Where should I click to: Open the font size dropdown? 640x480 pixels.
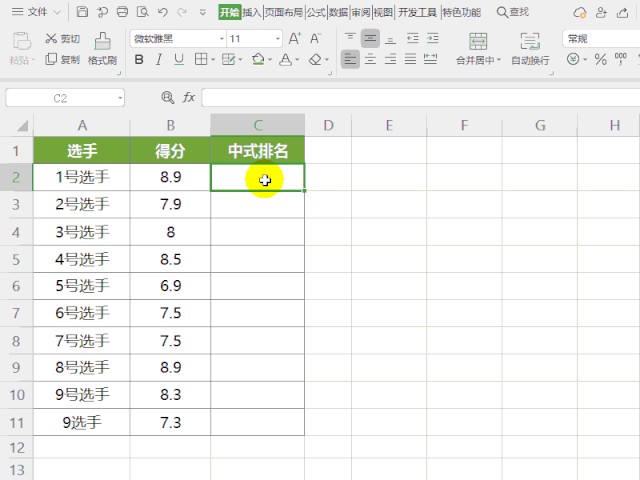pos(277,38)
